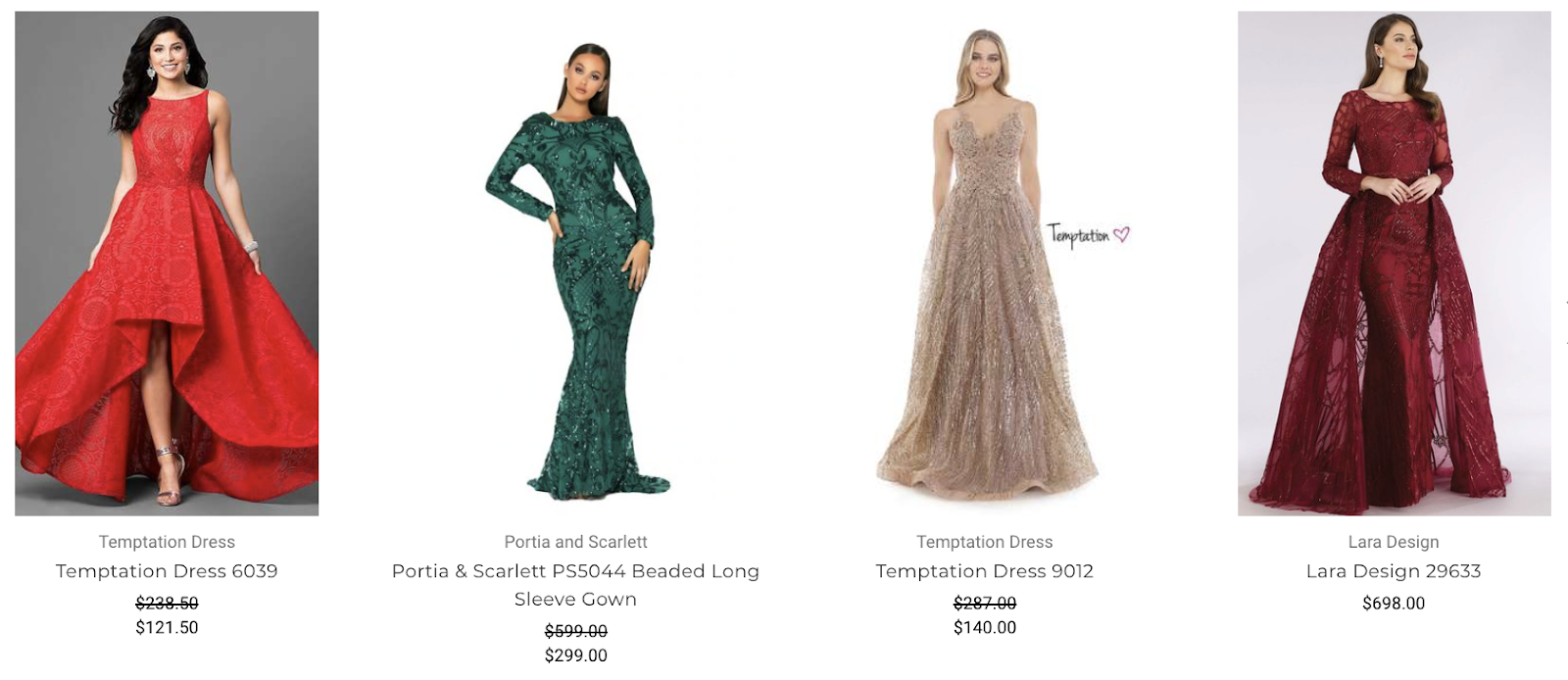Open brand link above Temptation Dress 6039
The image size is (1568, 680).
167,542
